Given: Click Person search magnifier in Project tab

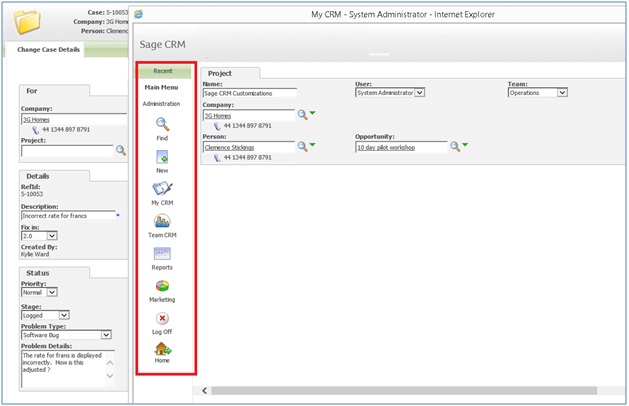Looking at the screenshot, I should point(302,147).
